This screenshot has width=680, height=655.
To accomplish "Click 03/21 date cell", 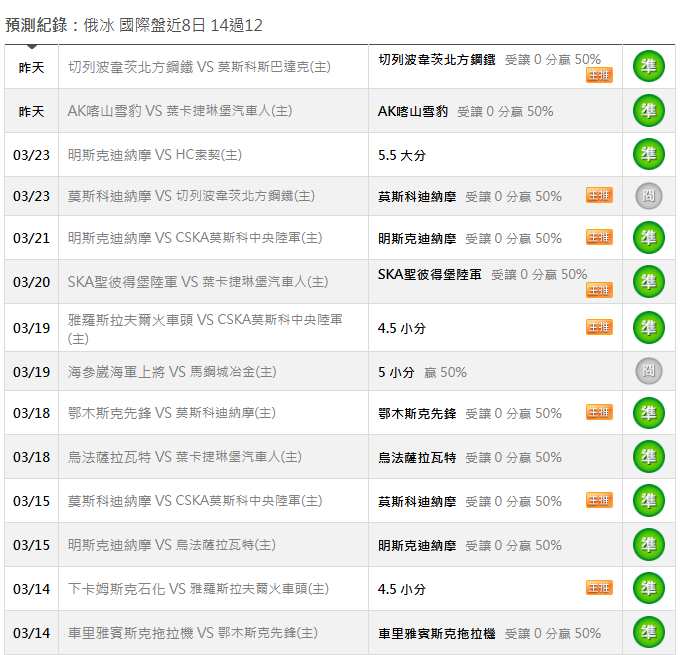I will pos(32,238).
